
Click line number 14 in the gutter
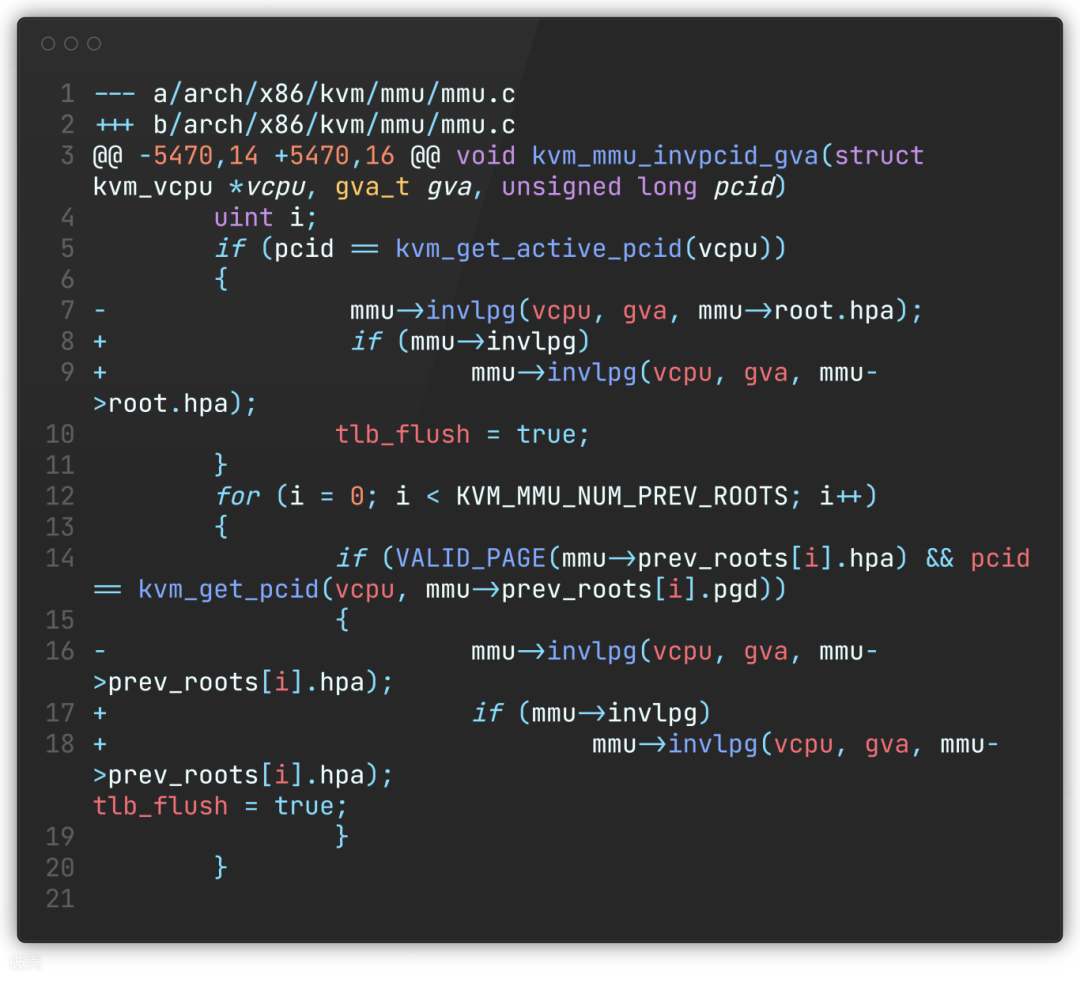(60, 559)
